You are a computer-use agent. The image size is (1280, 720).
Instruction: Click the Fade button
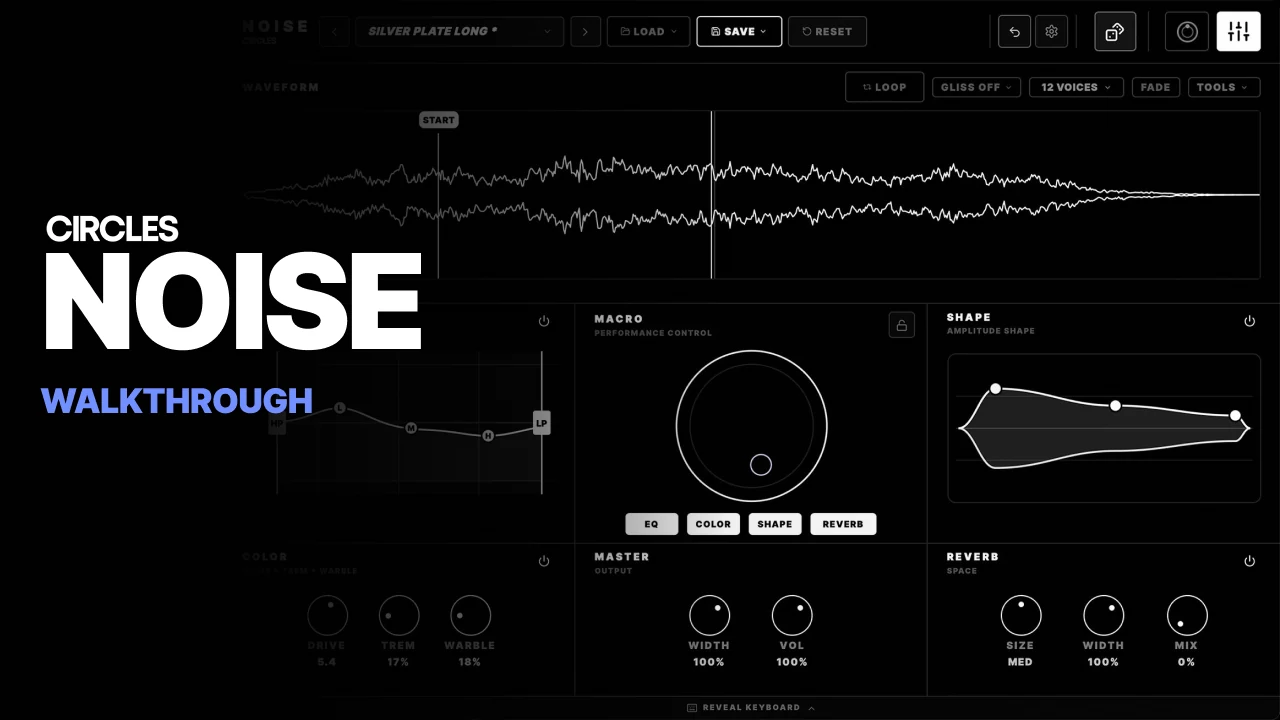click(1155, 87)
